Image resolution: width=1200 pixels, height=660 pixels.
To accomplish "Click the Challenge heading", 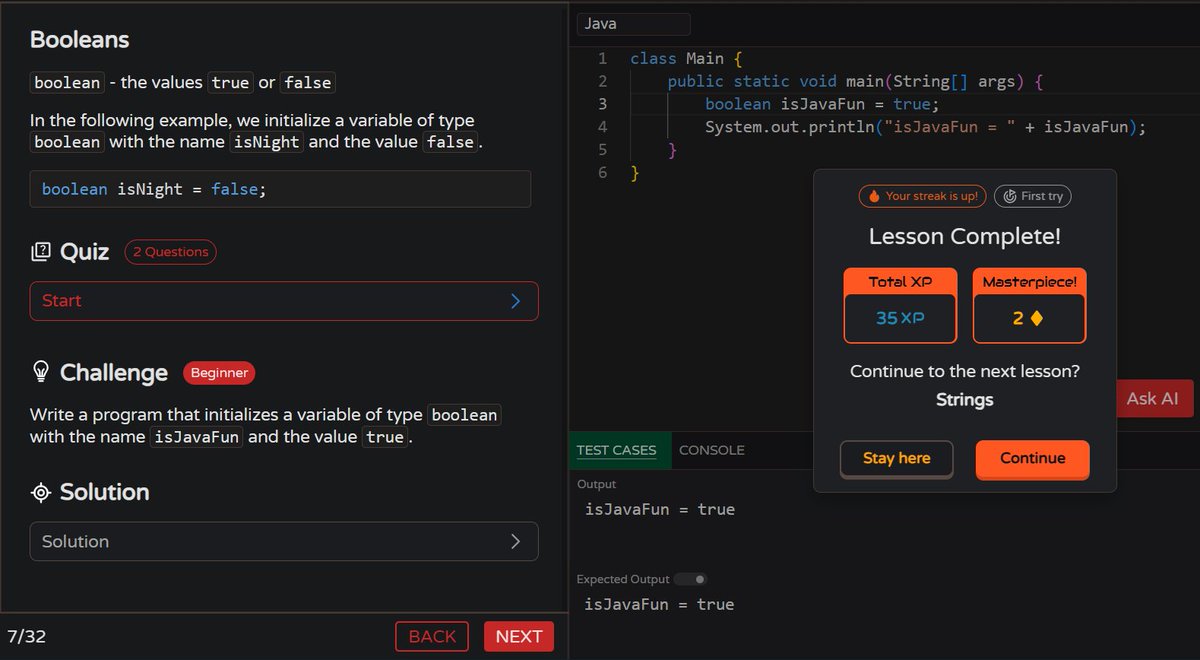I will (114, 373).
